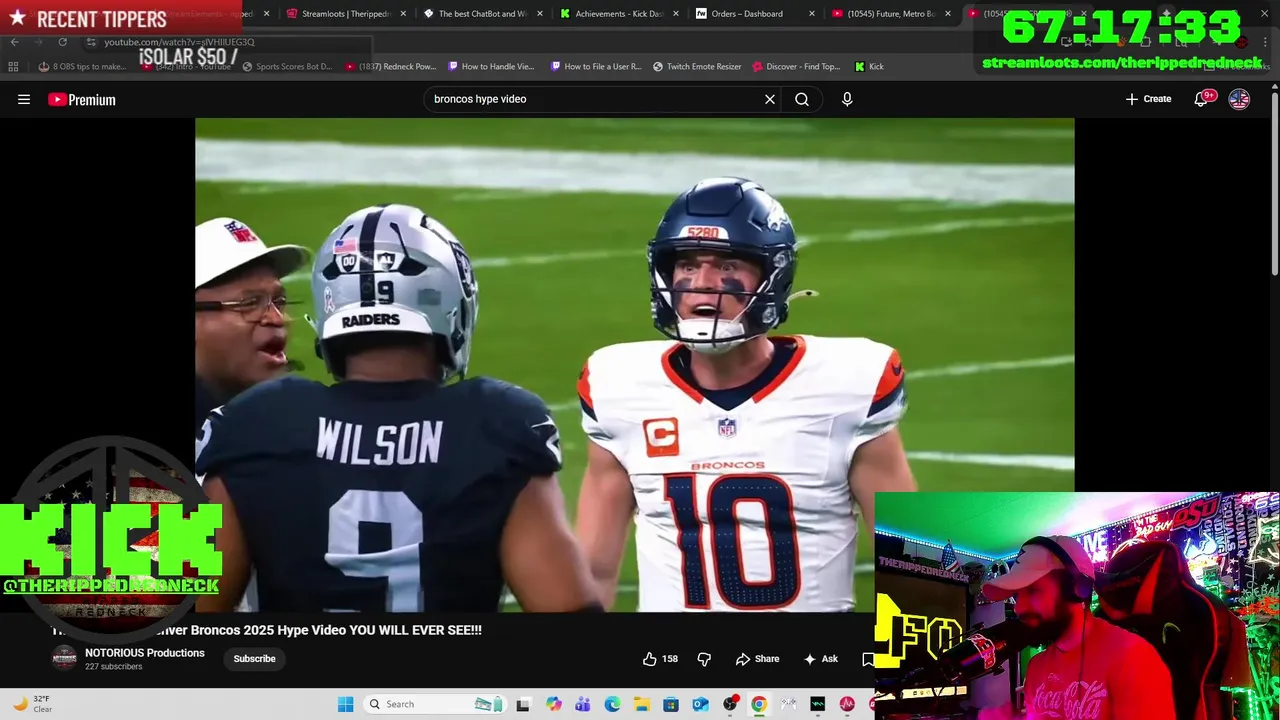The height and width of the screenshot is (720, 1280).
Task: Open the account avatar menu
Action: pos(1239,99)
